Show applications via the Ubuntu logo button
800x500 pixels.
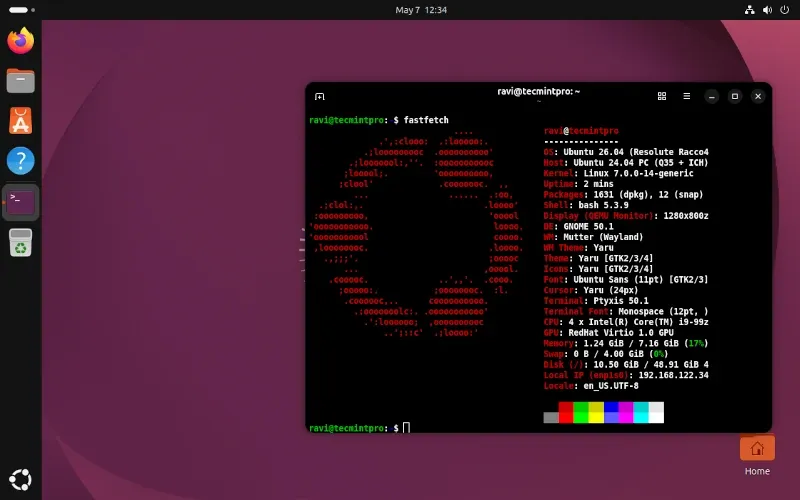point(20,480)
